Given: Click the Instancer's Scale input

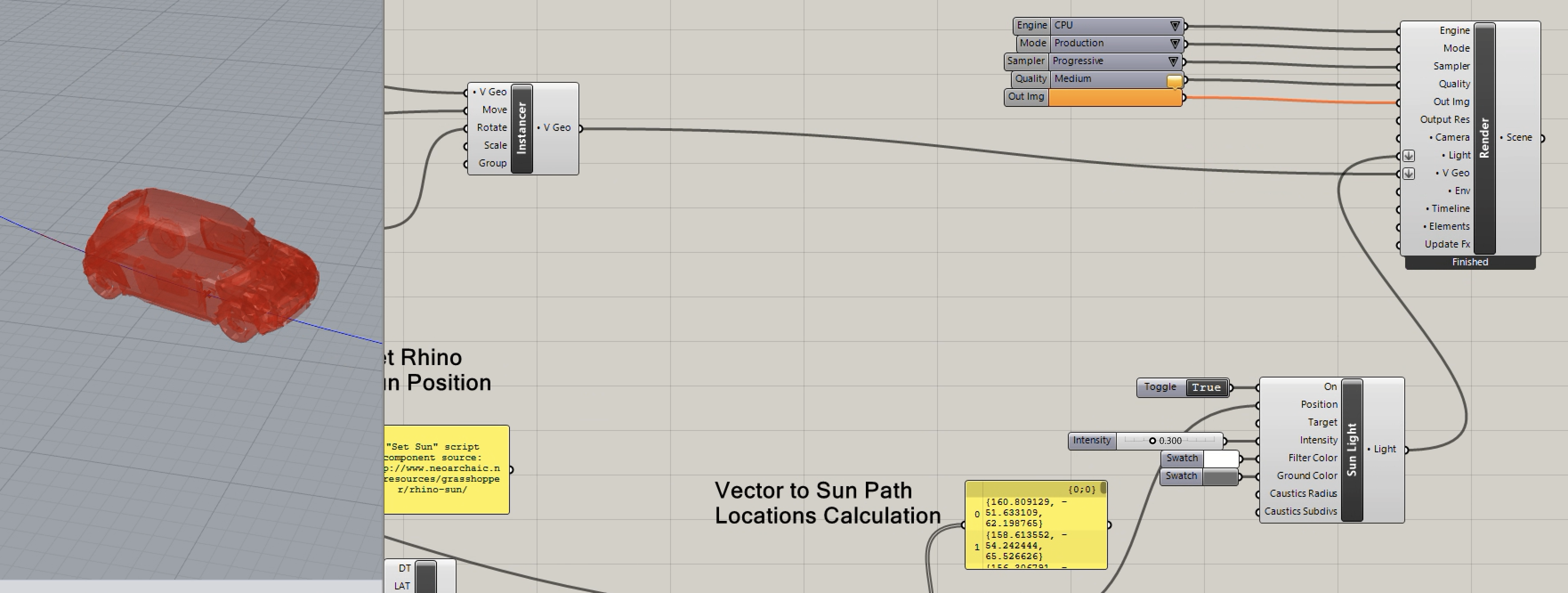Looking at the screenshot, I should click(x=496, y=146).
